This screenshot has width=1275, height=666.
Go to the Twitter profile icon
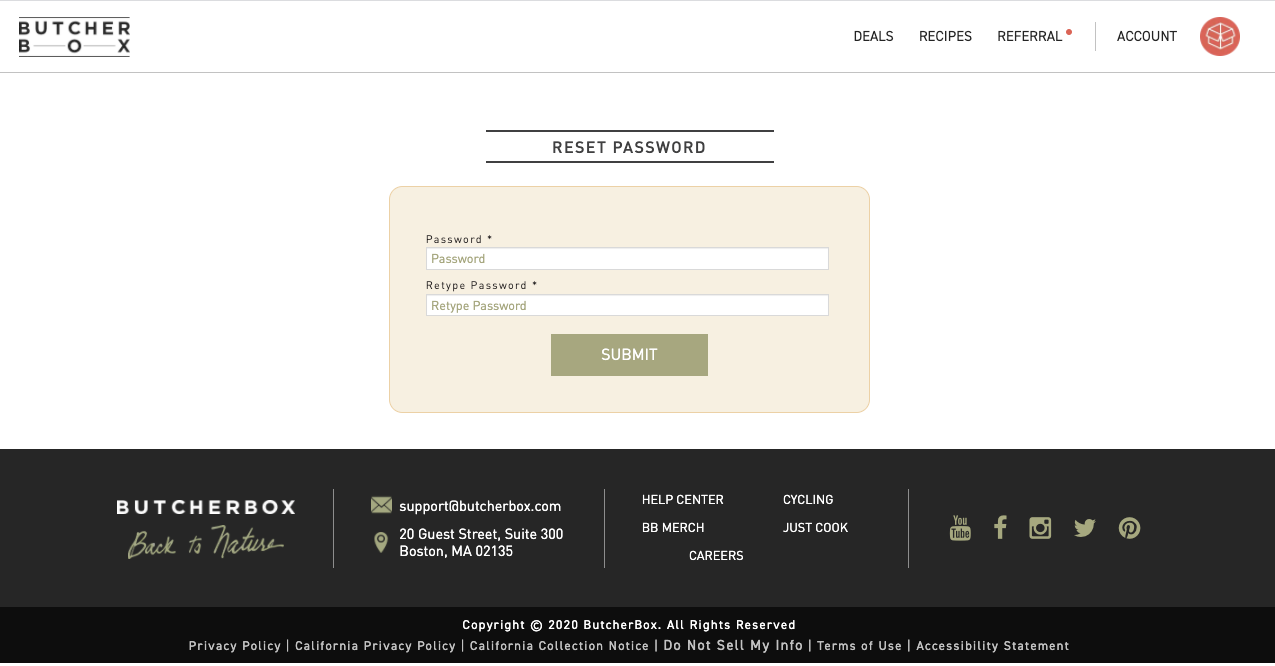[x=1085, y=528]
